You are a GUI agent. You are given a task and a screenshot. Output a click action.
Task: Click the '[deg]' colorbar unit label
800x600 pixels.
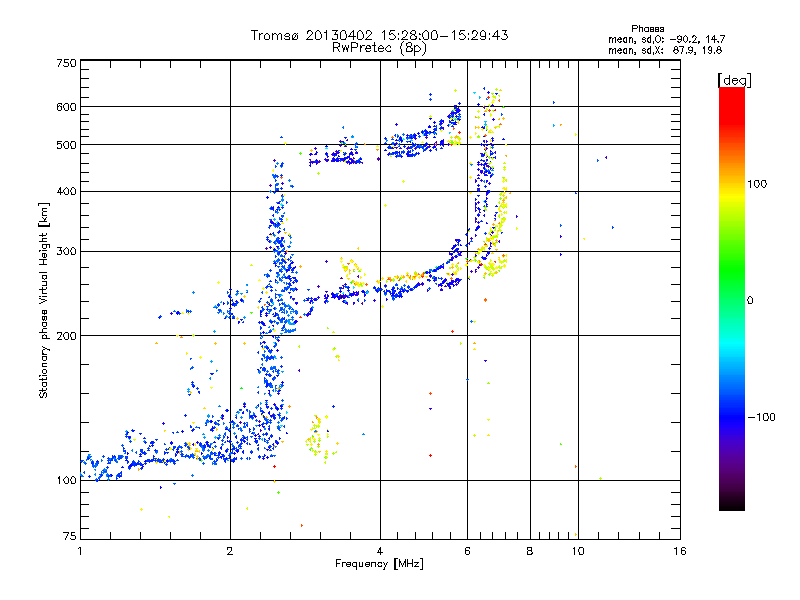point(734,80)
